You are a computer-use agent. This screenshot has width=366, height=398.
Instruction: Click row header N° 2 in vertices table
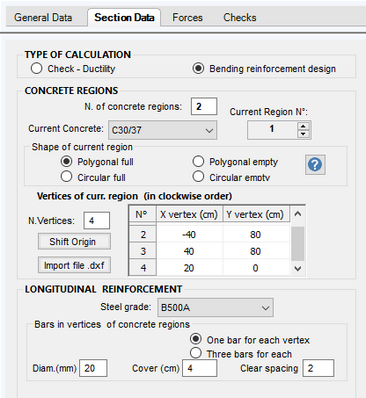coord(143,235)
